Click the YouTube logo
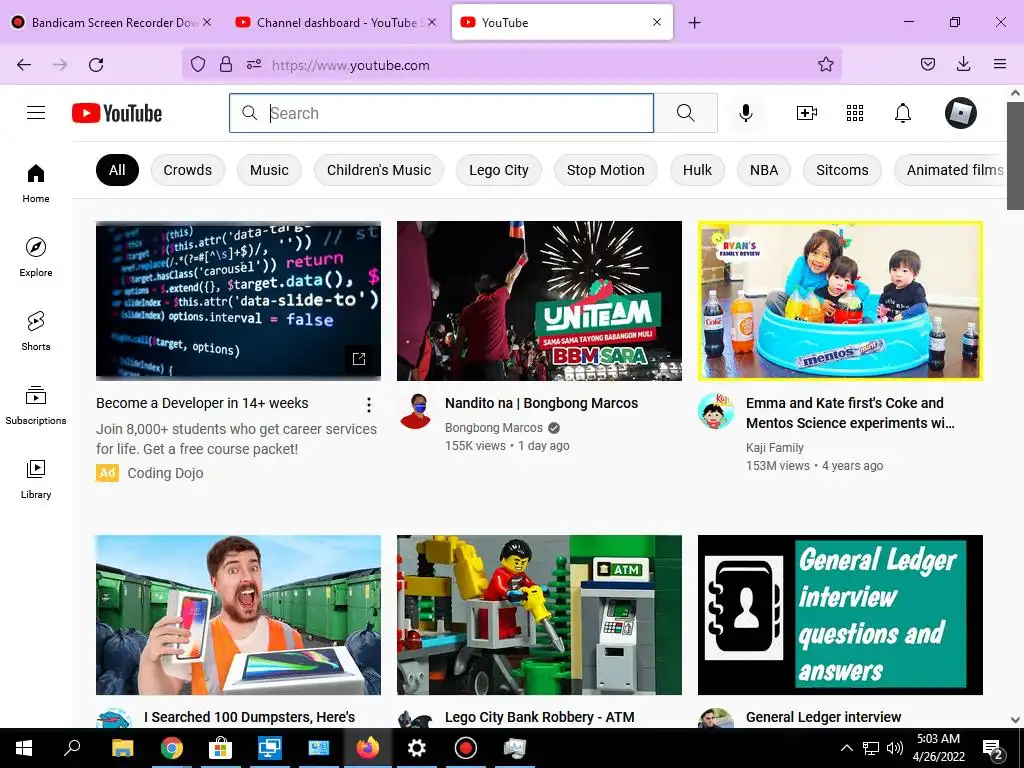This screenshot has height=768, width=1024. tap(117, 113)
